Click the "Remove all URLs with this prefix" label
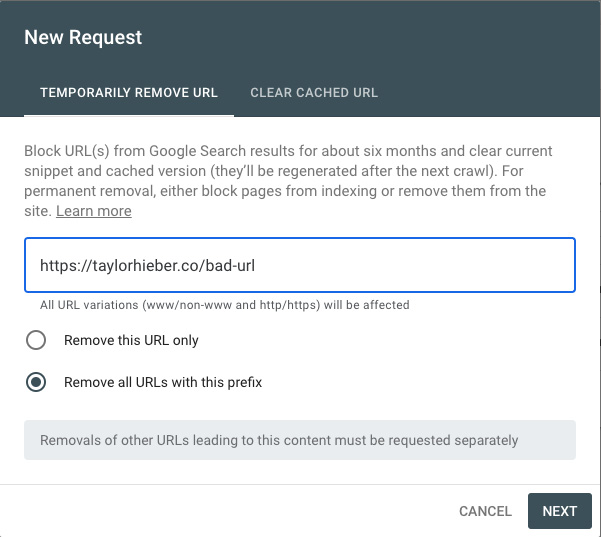This screenshot has width=601, height=537. tap(163, 382)
